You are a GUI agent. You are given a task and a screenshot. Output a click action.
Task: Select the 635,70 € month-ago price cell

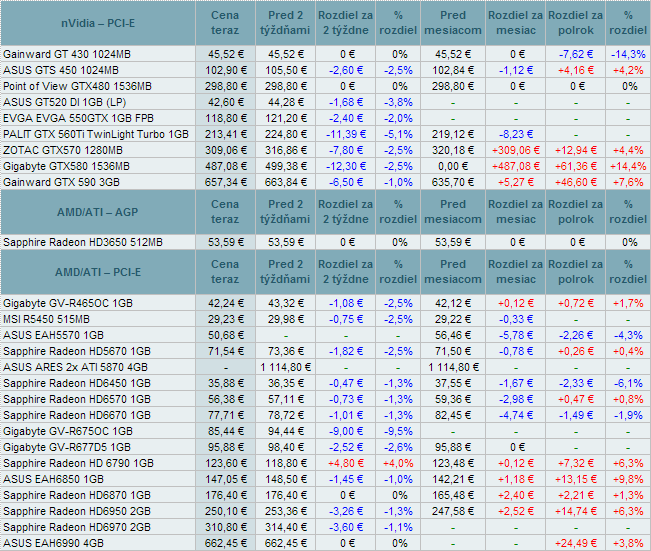tap(453, 182)
